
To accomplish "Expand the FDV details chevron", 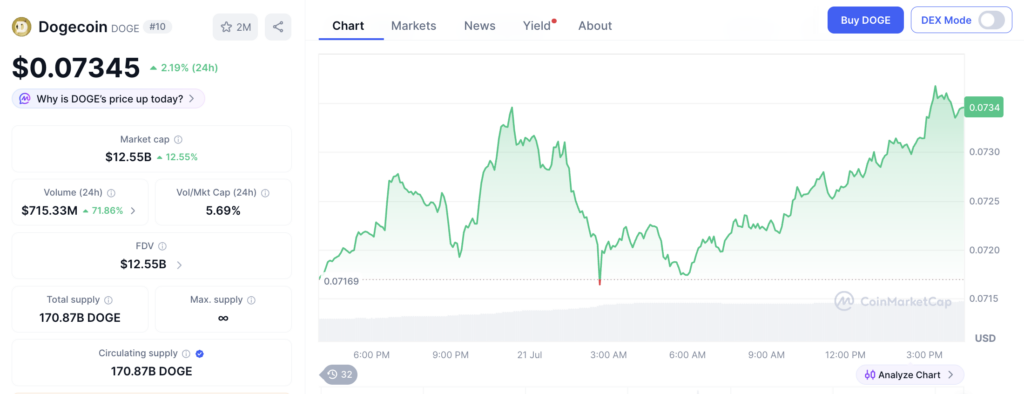I will pyautogui.click(x=179, y=265).
